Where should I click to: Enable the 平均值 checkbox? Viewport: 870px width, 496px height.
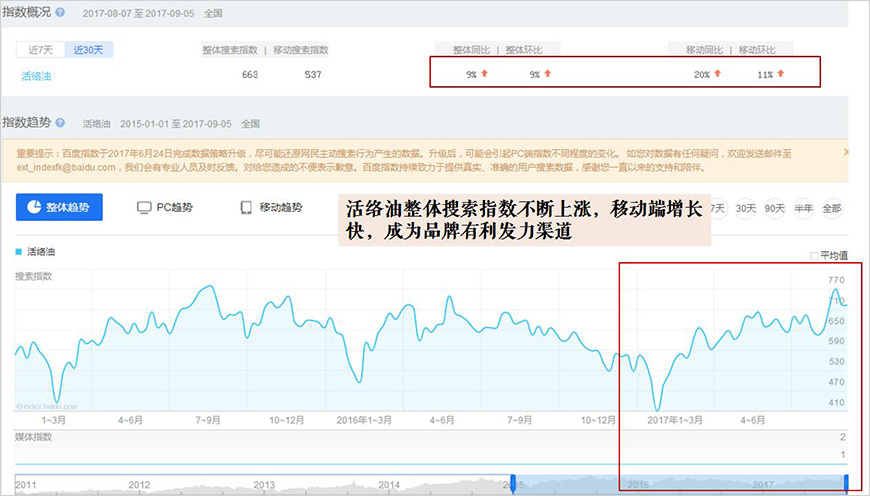[813, 256]
